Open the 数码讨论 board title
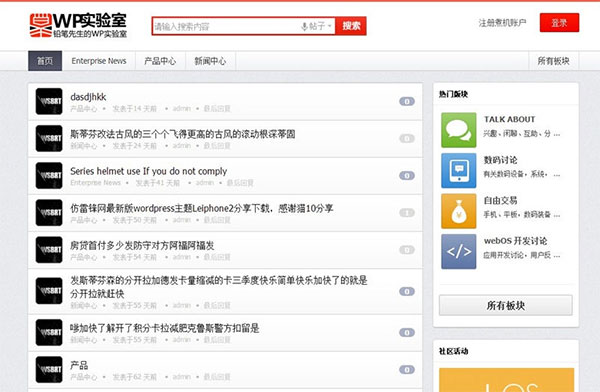The width and height of the screenshot is (600, 392). click(500, 160)
